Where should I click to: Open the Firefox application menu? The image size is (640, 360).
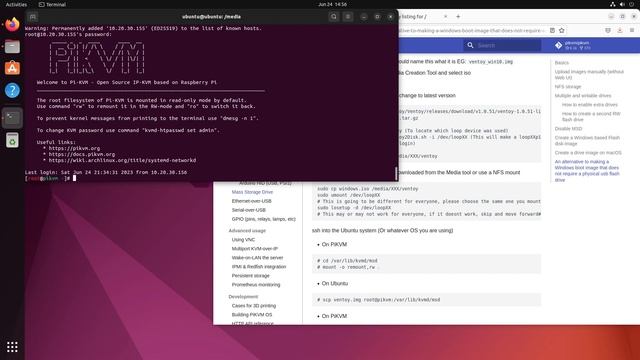[632, 30]
